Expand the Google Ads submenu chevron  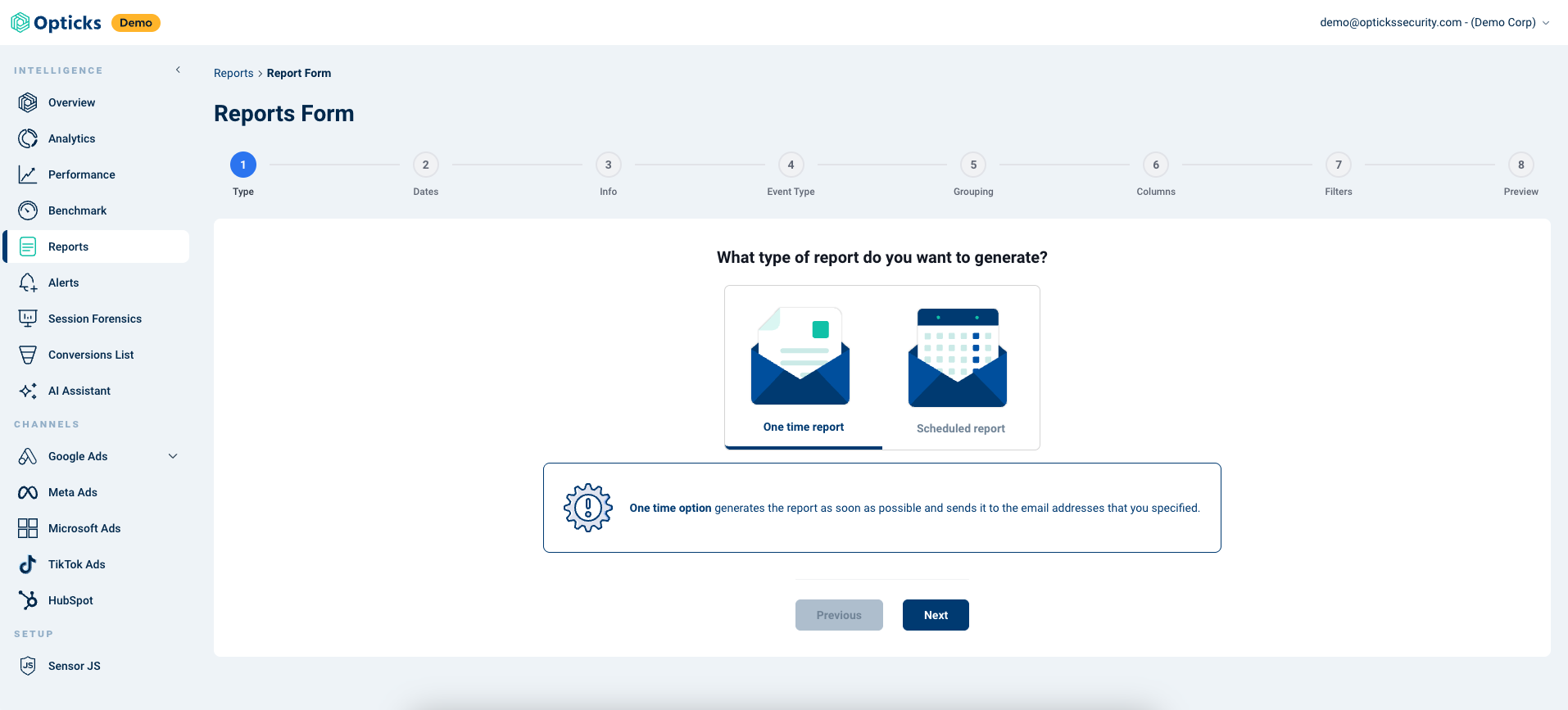(x=173, y=456)
